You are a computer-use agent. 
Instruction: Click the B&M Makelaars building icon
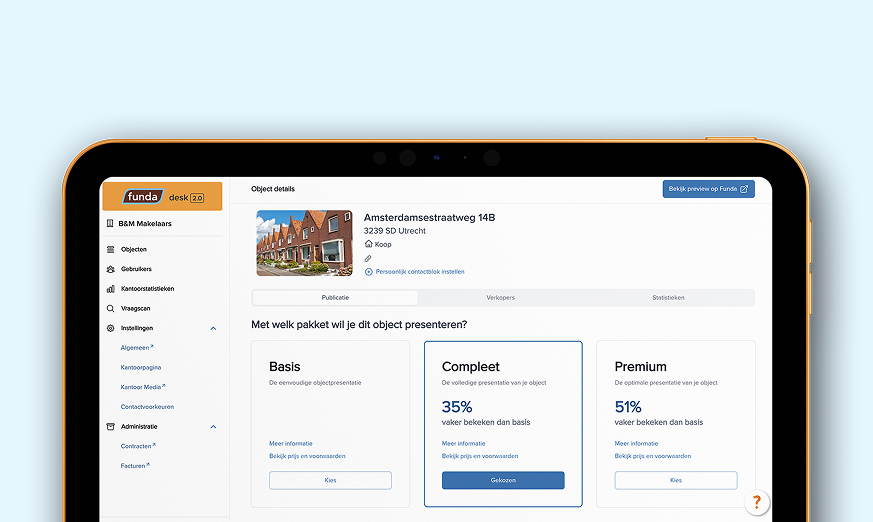110,223
